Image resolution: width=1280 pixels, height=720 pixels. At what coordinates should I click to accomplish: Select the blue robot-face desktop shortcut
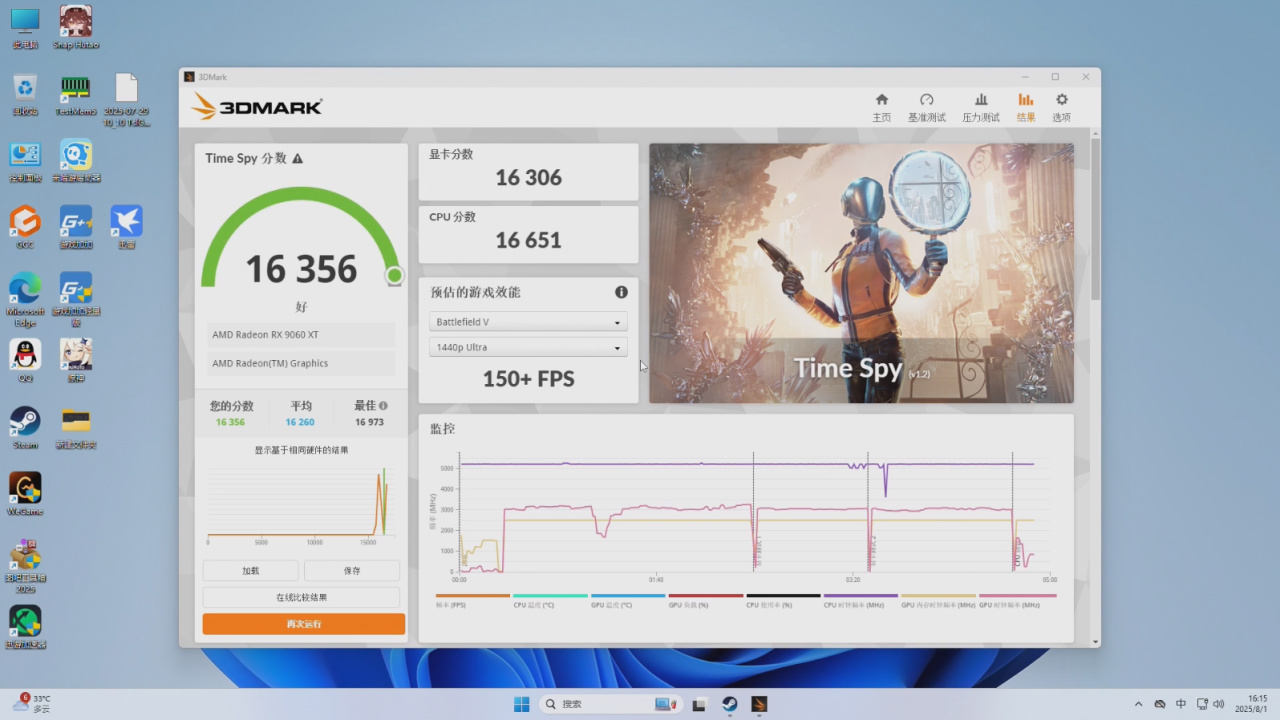point(76,161)
